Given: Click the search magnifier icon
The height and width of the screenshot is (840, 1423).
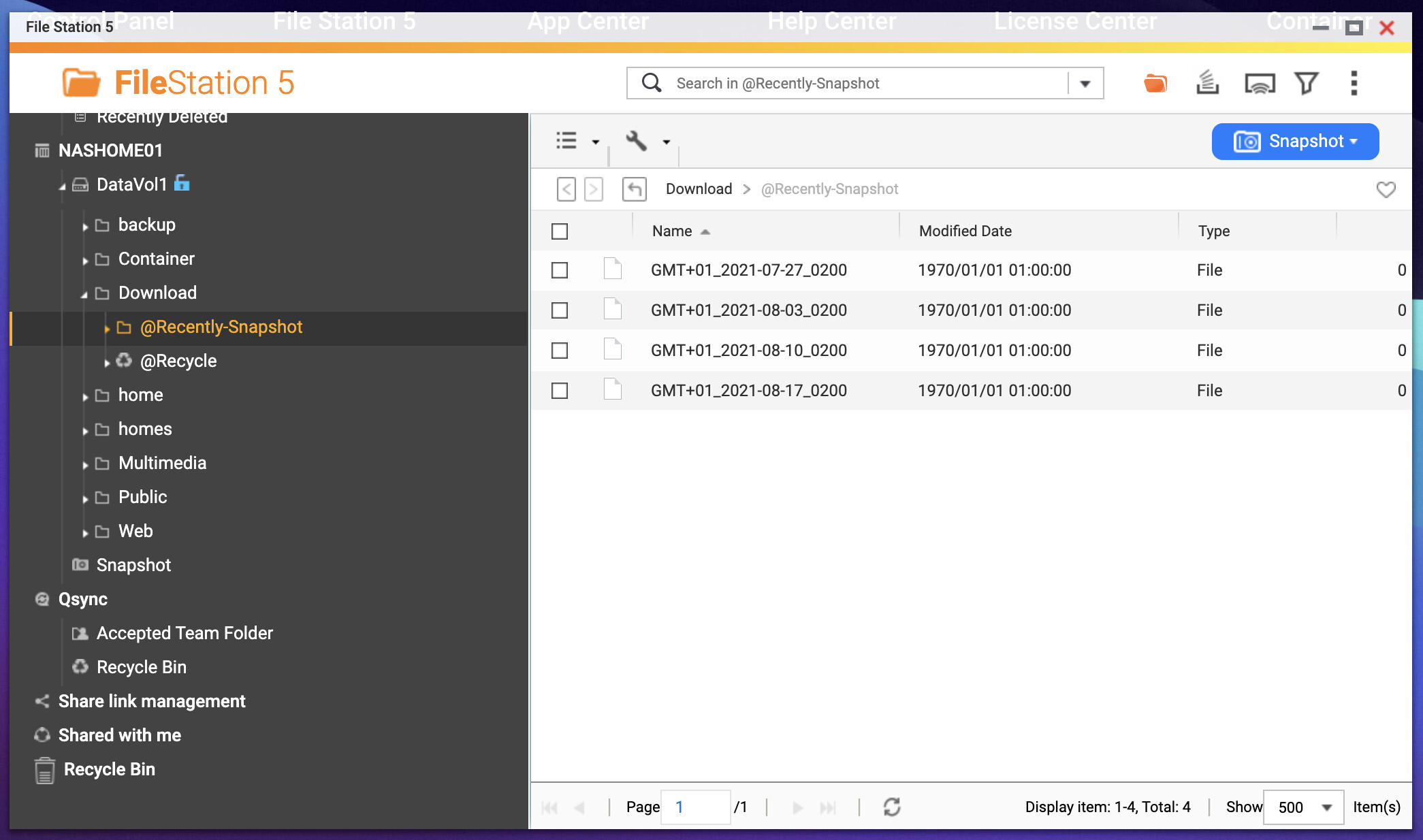Looking at the screenshot, I should (652, 83).
